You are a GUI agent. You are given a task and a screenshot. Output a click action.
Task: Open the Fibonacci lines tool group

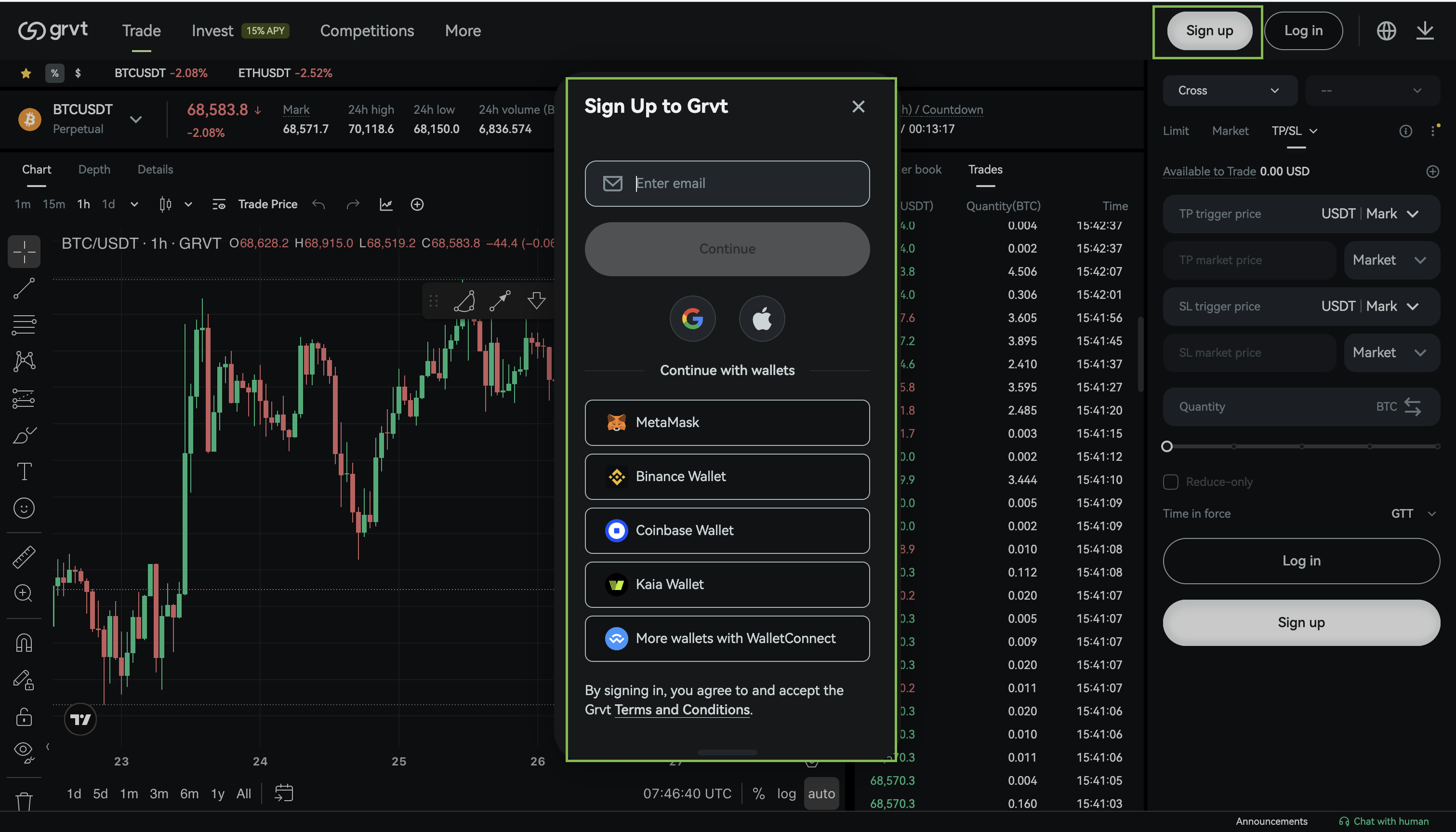point(24,324)
